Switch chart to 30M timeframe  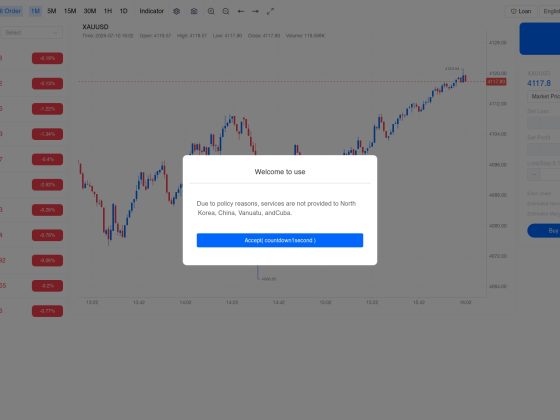click(90, 11)
